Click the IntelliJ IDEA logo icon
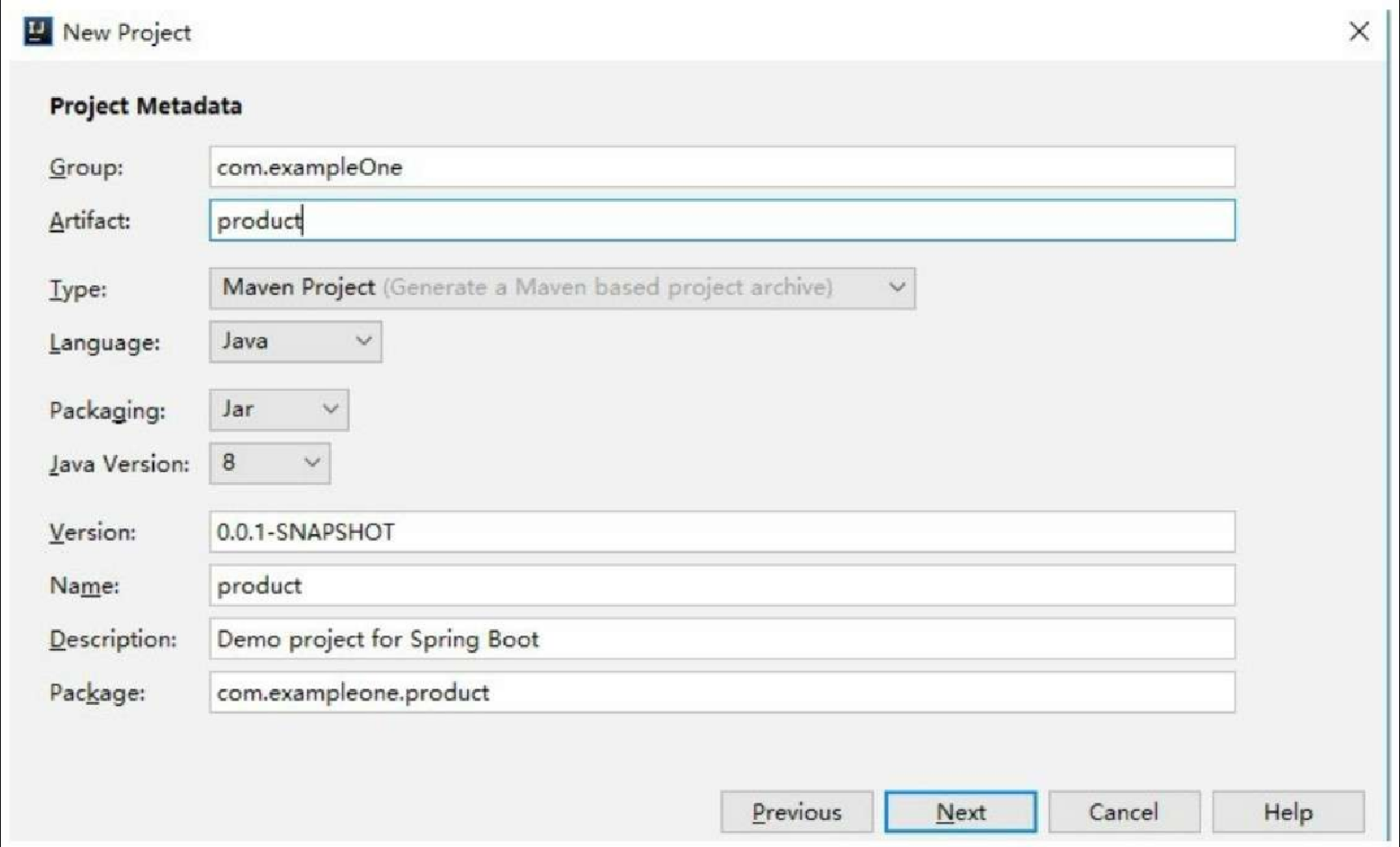The height and width of the screenshot is (847, 1400). (38, 32)
